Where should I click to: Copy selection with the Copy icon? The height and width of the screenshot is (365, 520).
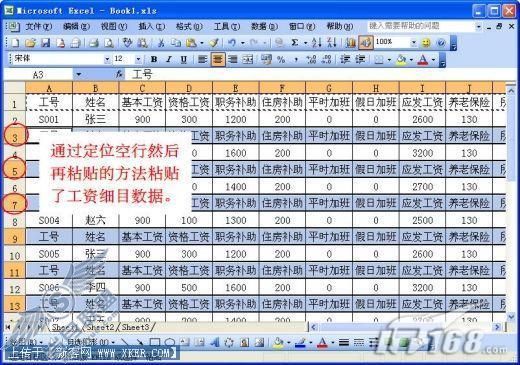pyautogui.click(x=176, y=43)
